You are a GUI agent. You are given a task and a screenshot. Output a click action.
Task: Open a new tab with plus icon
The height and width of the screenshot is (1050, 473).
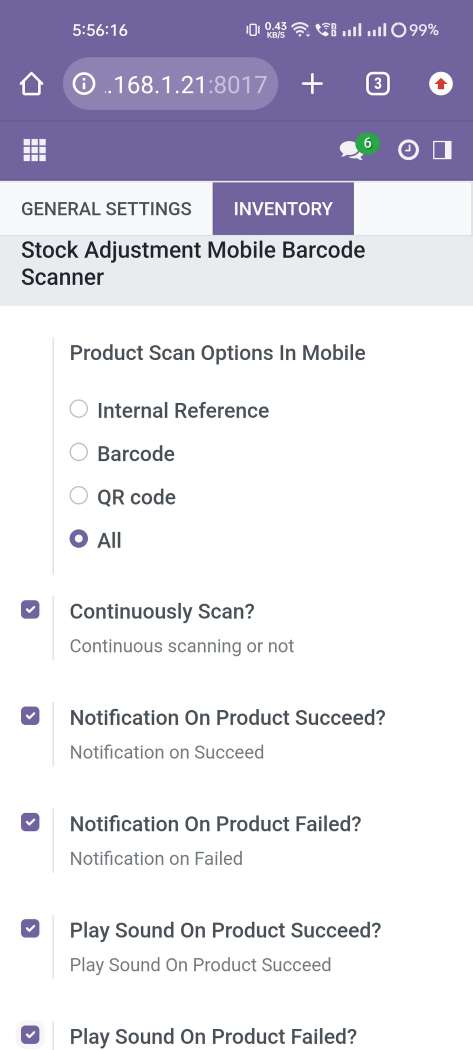click(x=312, y=84)
